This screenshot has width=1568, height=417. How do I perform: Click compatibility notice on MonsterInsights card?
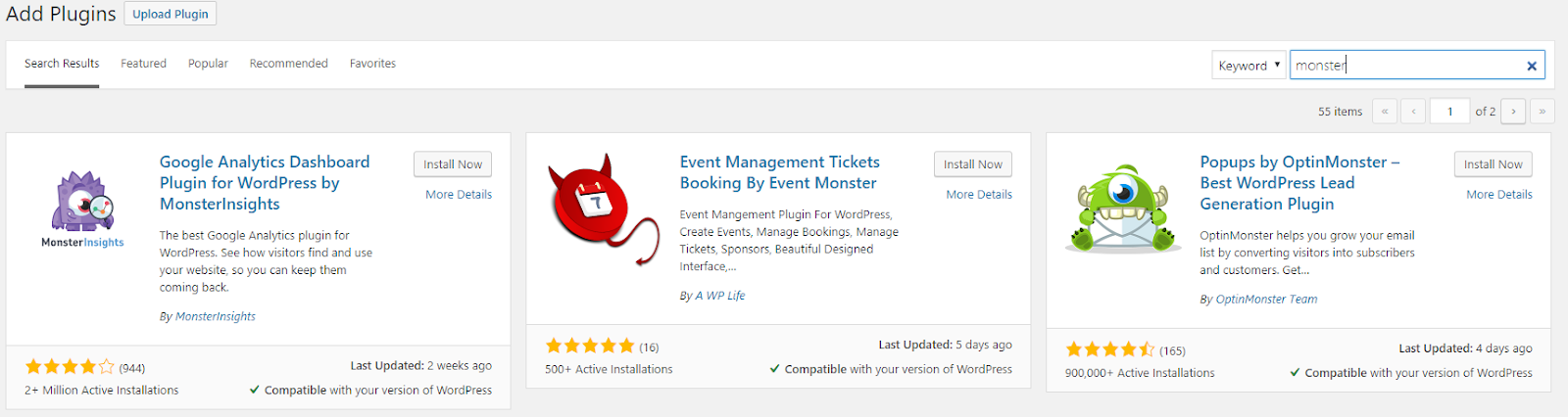(370, 391)
